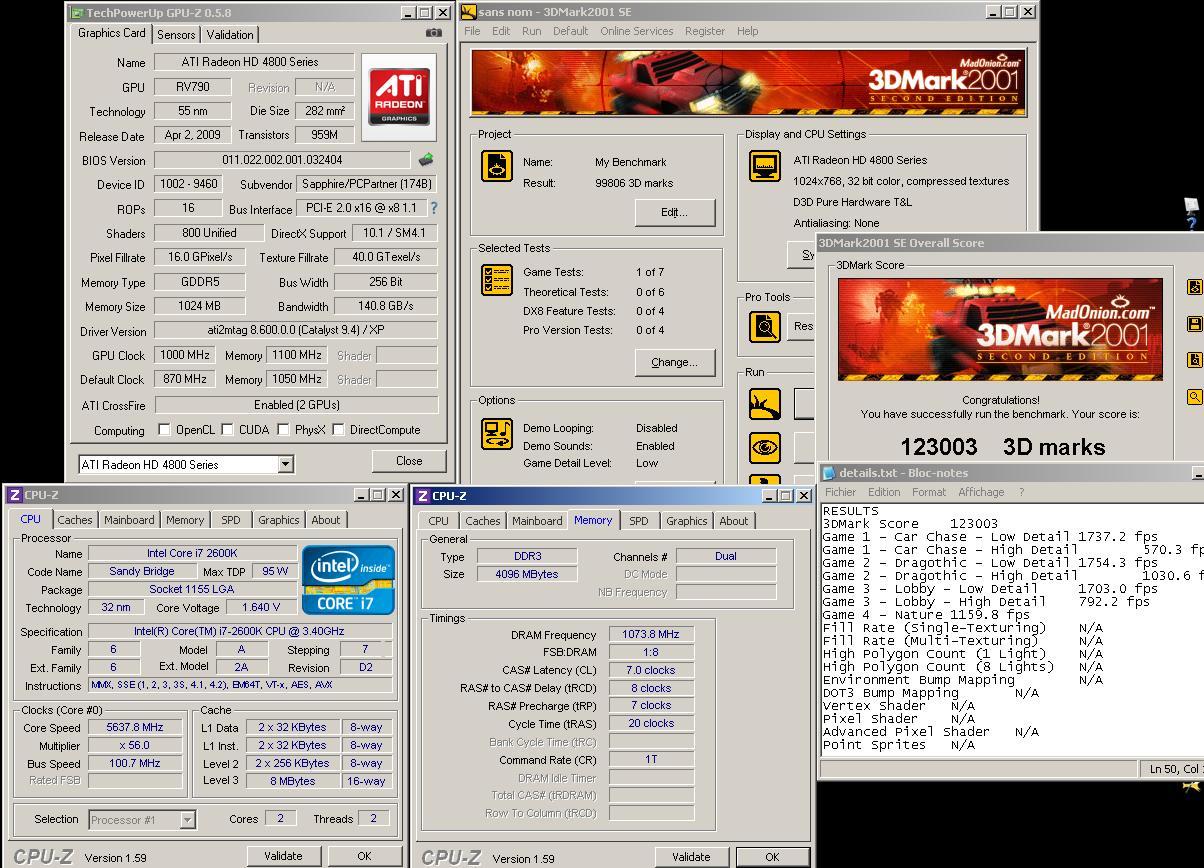This screenshot has height=868, width=1204.
Task: Click the magnifier icon in Overall Score window
Action: [1195, 397]
